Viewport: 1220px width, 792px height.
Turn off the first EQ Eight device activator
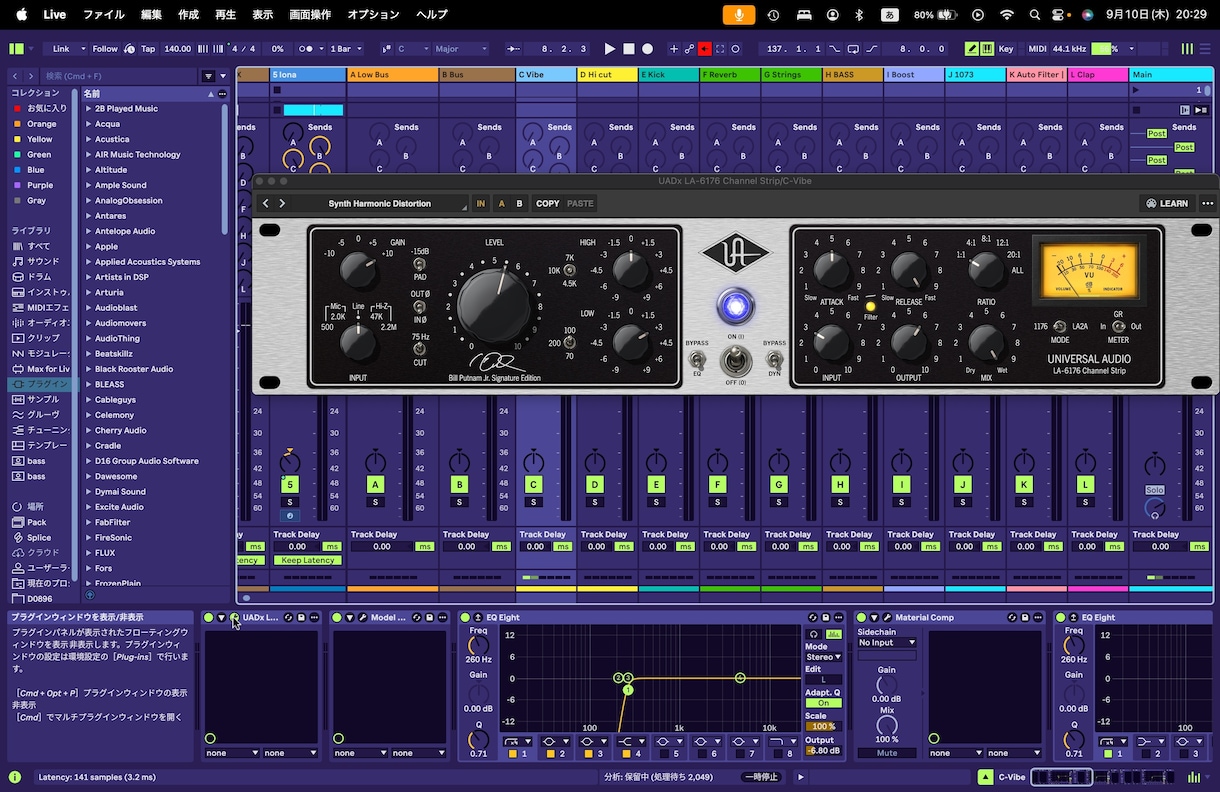coord(465,617)
